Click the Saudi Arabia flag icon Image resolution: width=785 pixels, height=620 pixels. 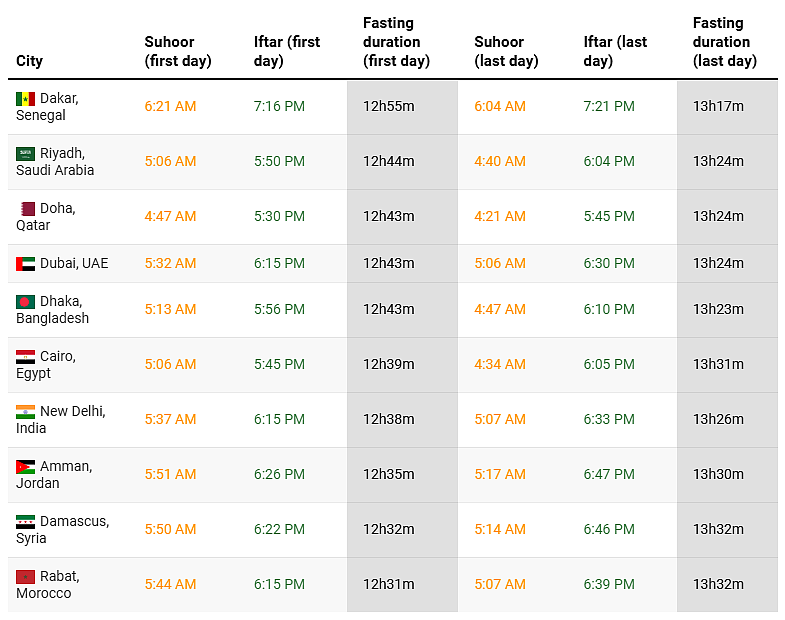pyautogui.click(x=26, y=153)
